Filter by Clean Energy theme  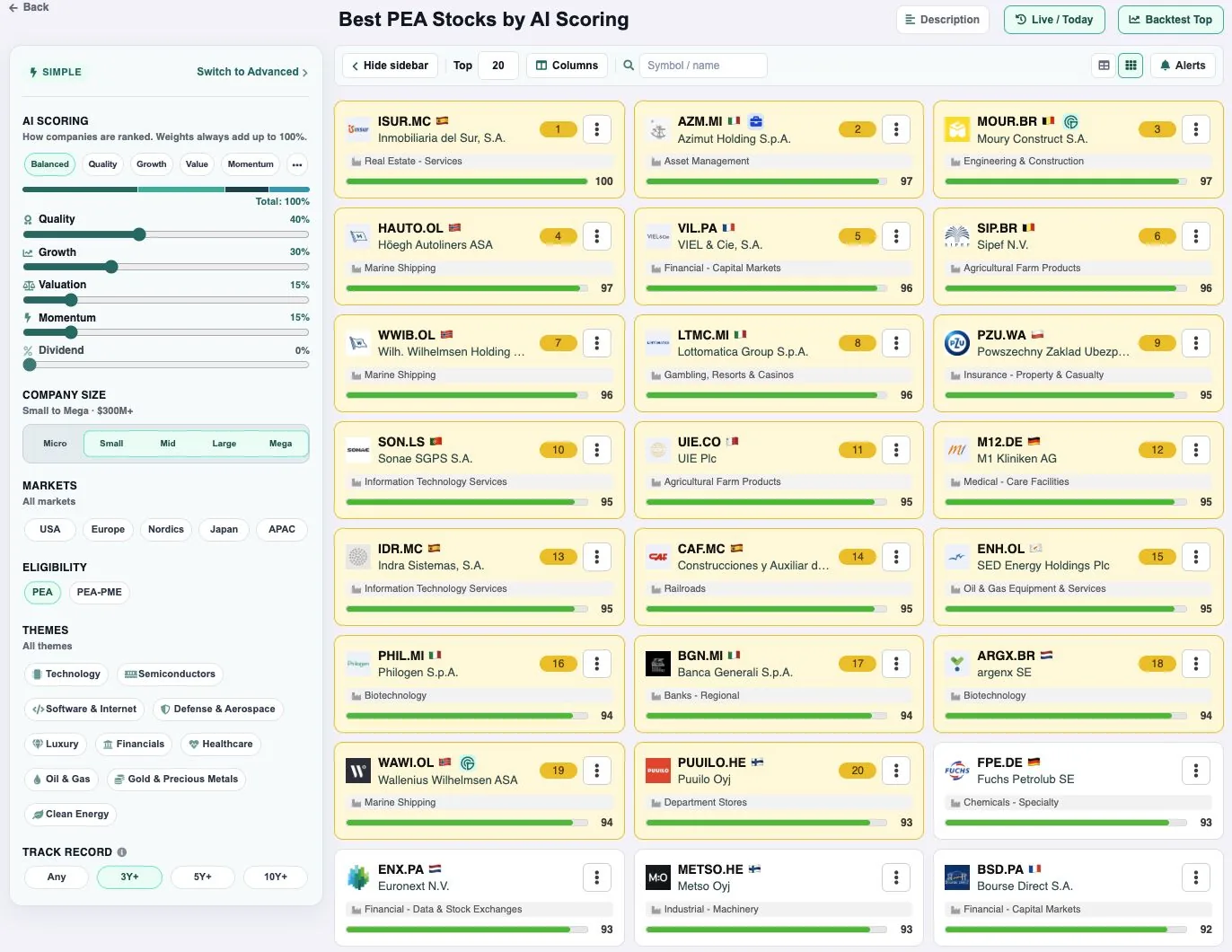(70, 815)
